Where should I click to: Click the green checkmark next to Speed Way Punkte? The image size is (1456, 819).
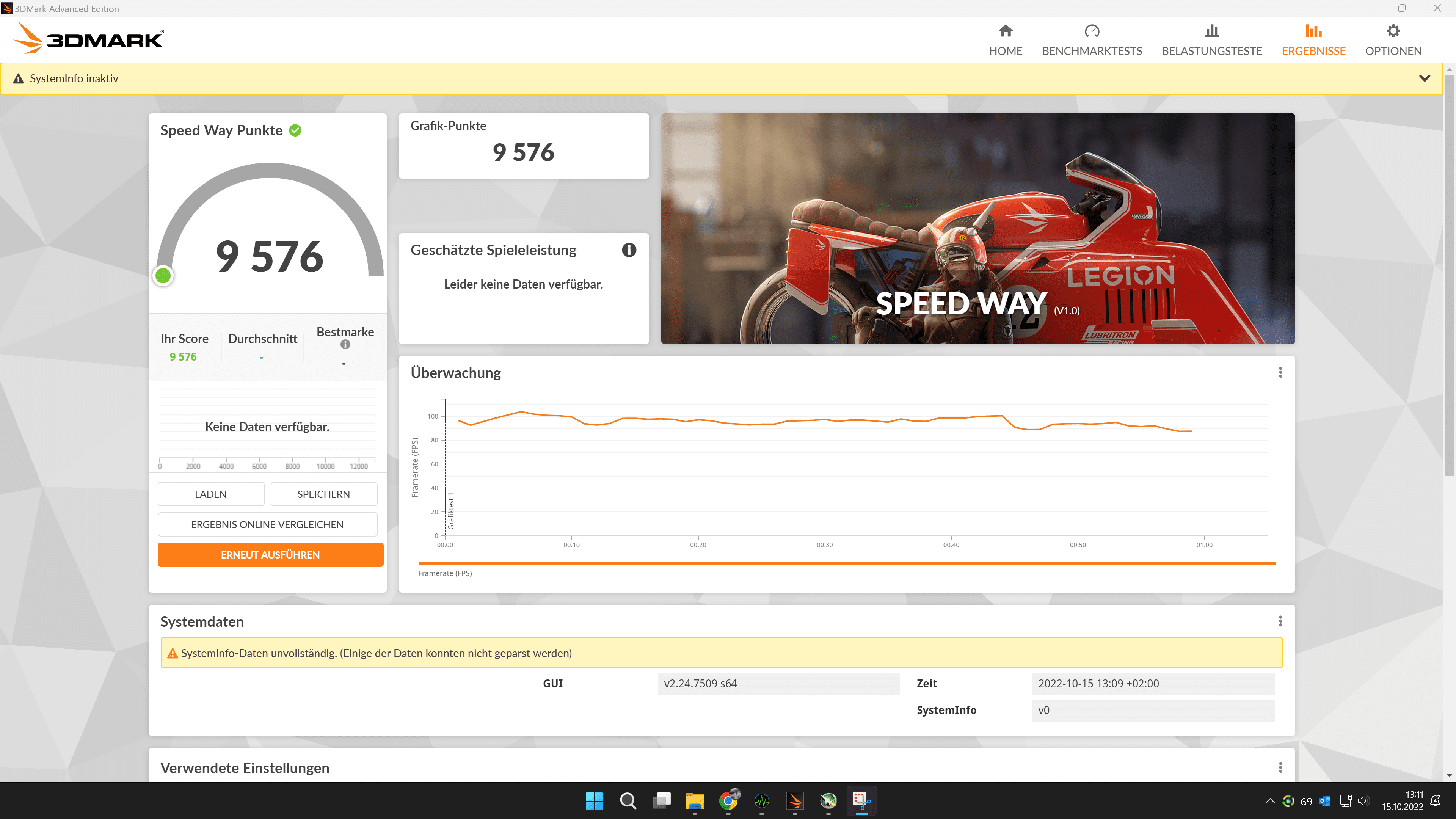[x=295, y=130]
